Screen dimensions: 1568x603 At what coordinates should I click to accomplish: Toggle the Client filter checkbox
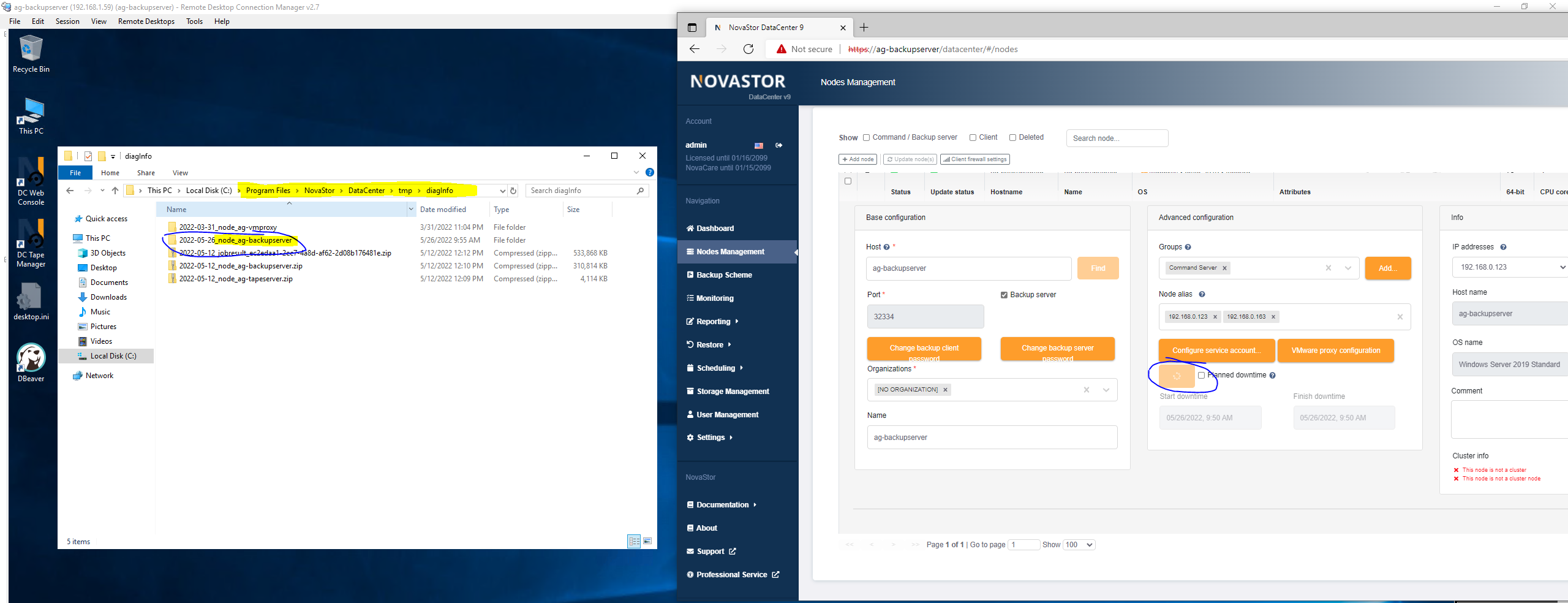973,137
